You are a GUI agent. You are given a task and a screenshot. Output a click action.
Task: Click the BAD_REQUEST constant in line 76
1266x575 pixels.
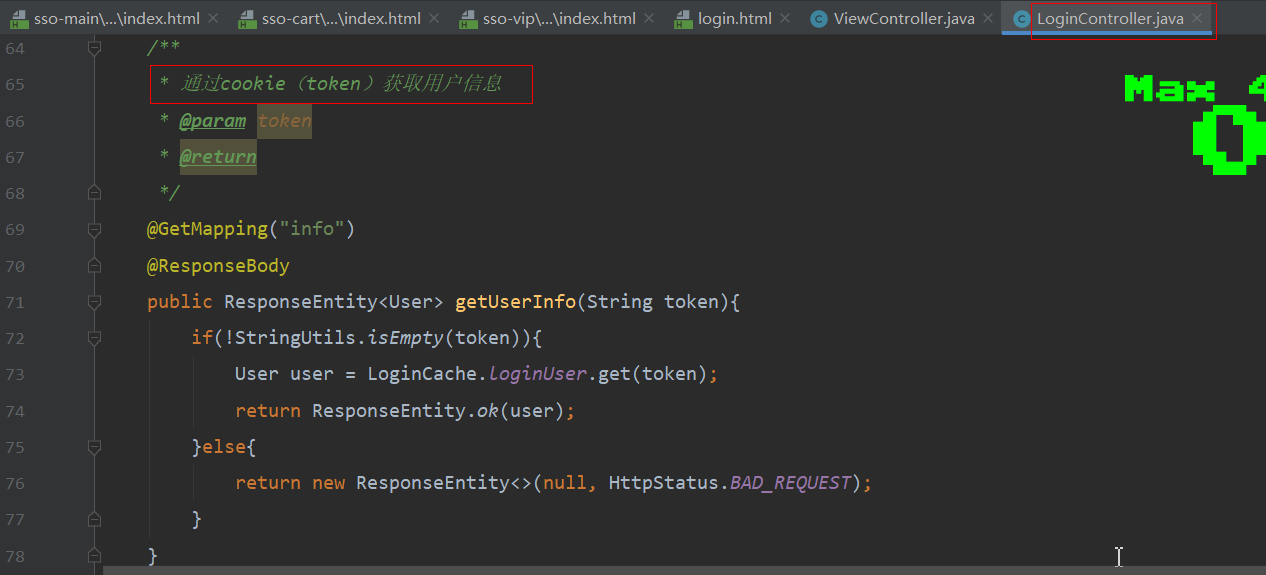(x=790, y=483)
